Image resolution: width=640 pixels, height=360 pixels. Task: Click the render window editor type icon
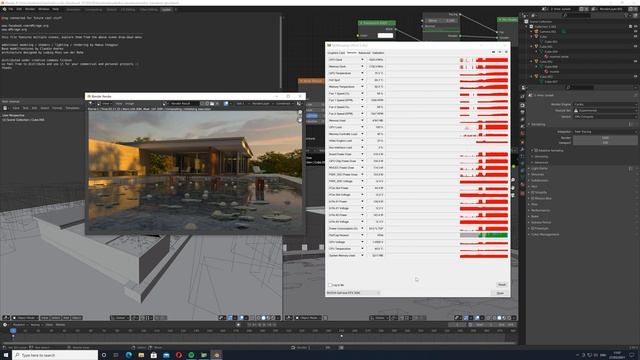coord(91,104)
